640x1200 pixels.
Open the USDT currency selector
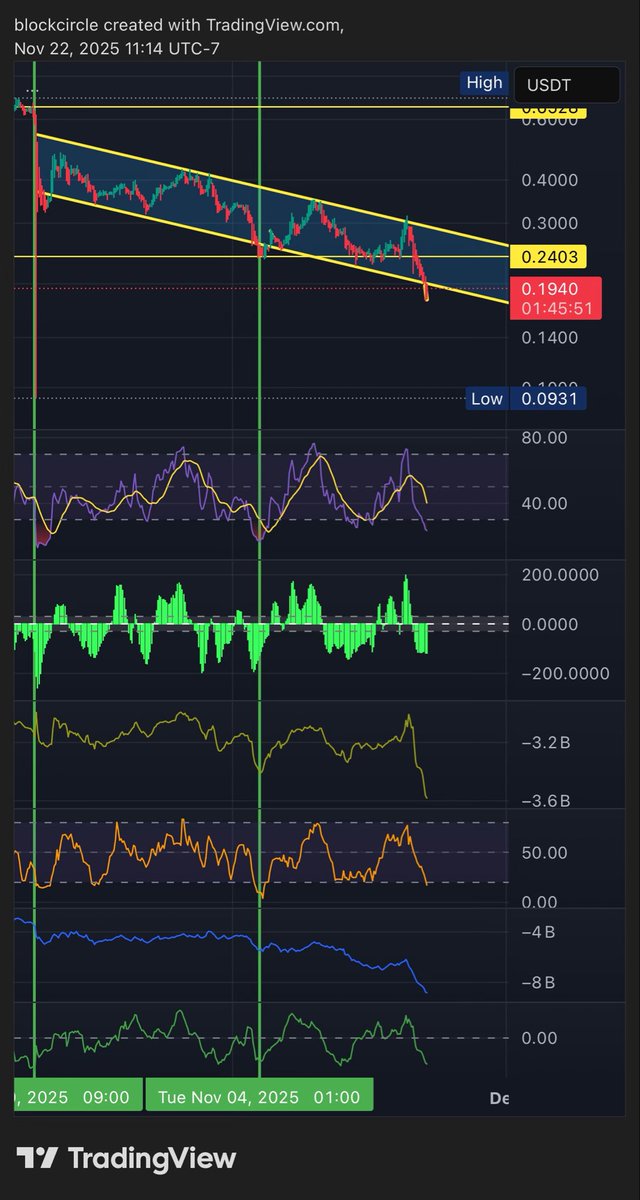coord(565,86)
